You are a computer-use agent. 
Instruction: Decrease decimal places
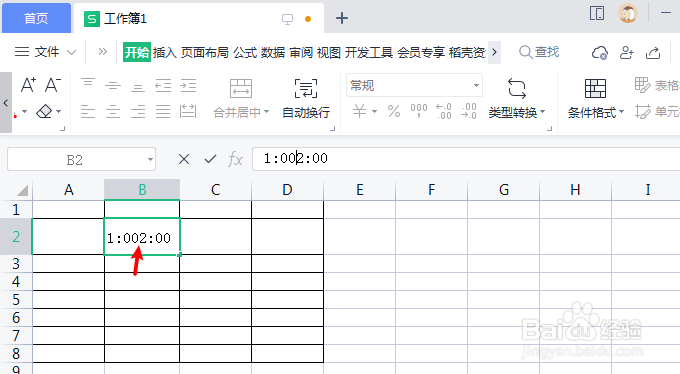point(469,112)
